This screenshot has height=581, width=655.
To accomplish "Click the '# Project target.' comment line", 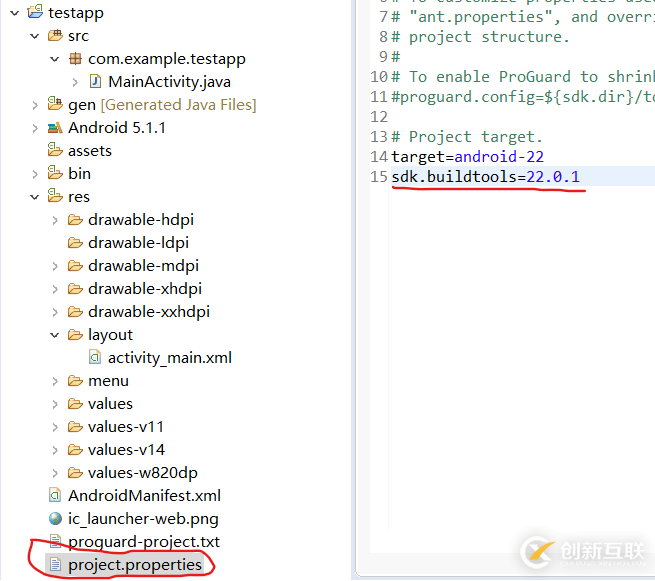I will [467, 137].
